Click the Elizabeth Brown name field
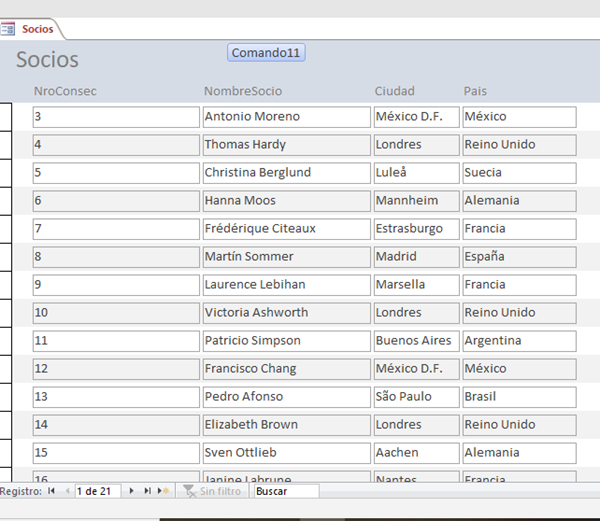This screenshot has height=521, width=600. [287, 425]
